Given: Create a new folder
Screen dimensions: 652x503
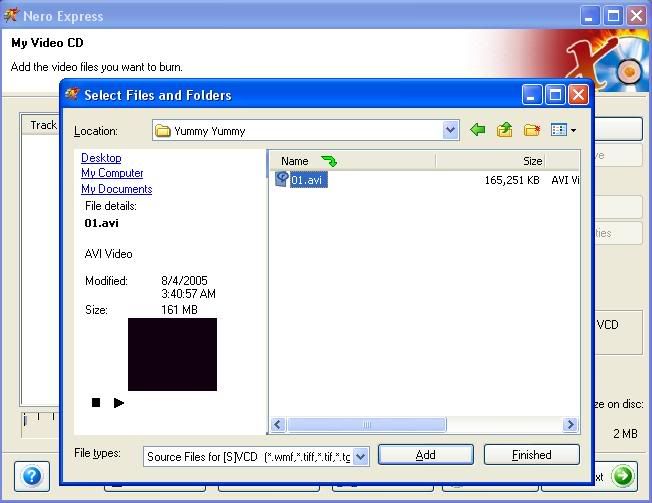Looking at the screenshot, I should pos(531,130).
